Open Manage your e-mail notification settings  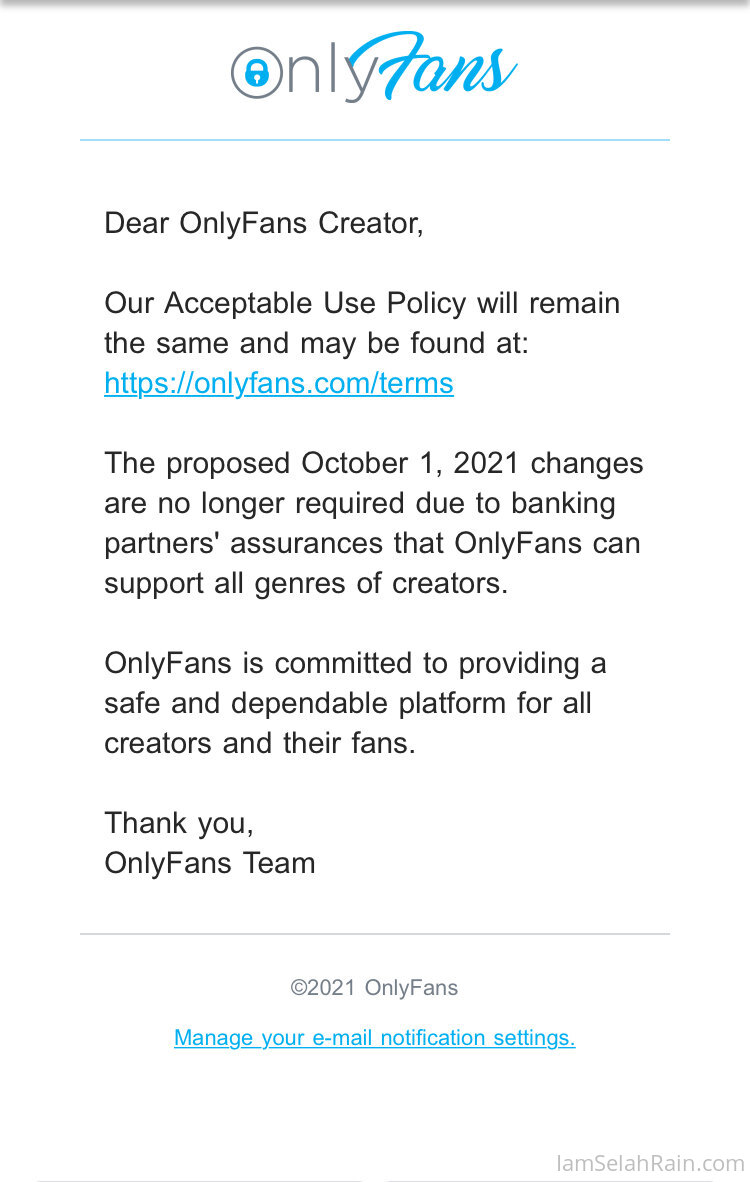tap(374, 1038)
